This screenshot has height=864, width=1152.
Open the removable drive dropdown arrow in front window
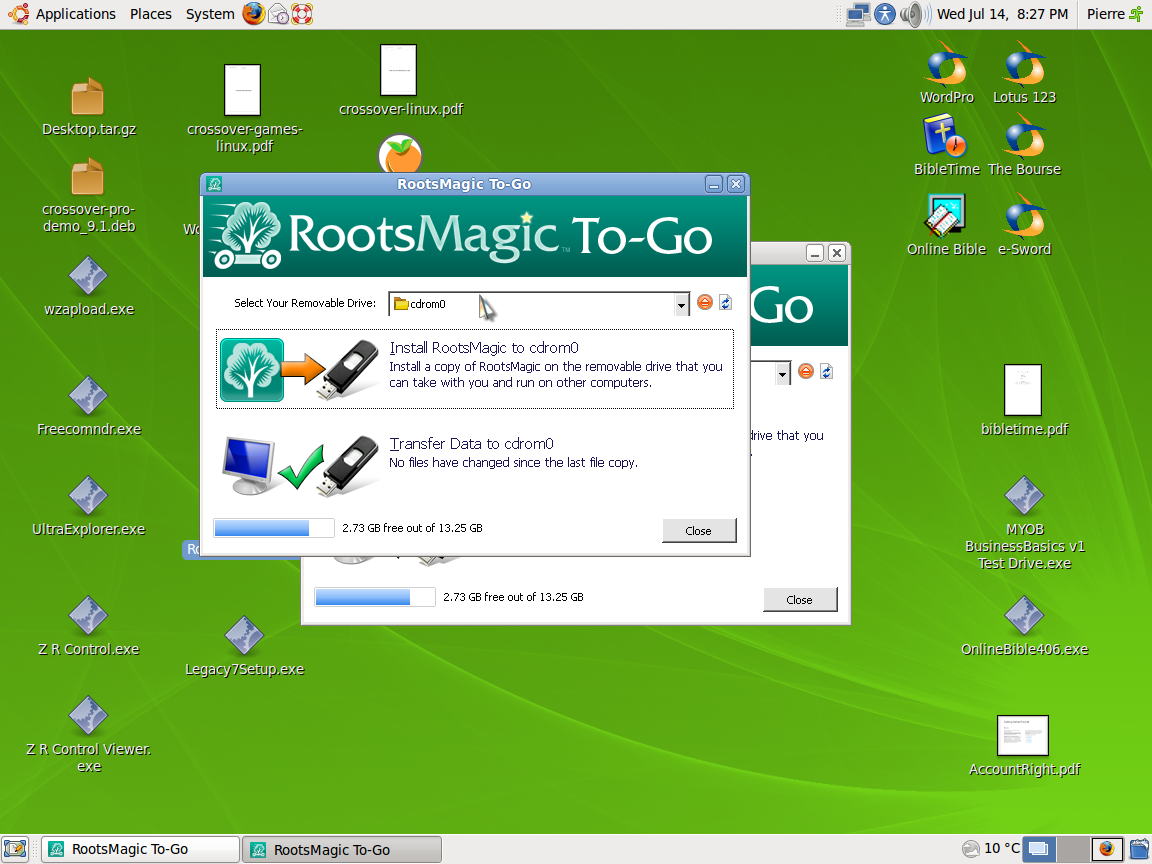click(x=681, y=304)
